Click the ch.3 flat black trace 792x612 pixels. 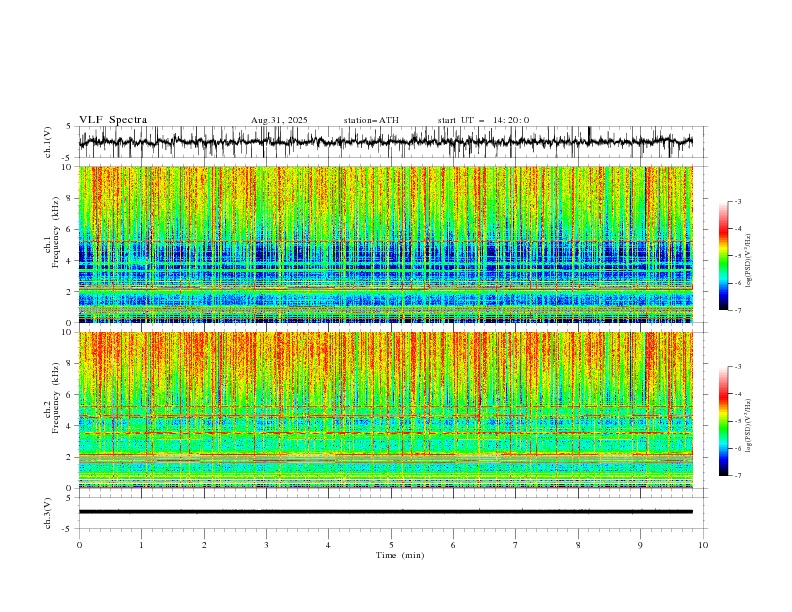click(385, 512)
